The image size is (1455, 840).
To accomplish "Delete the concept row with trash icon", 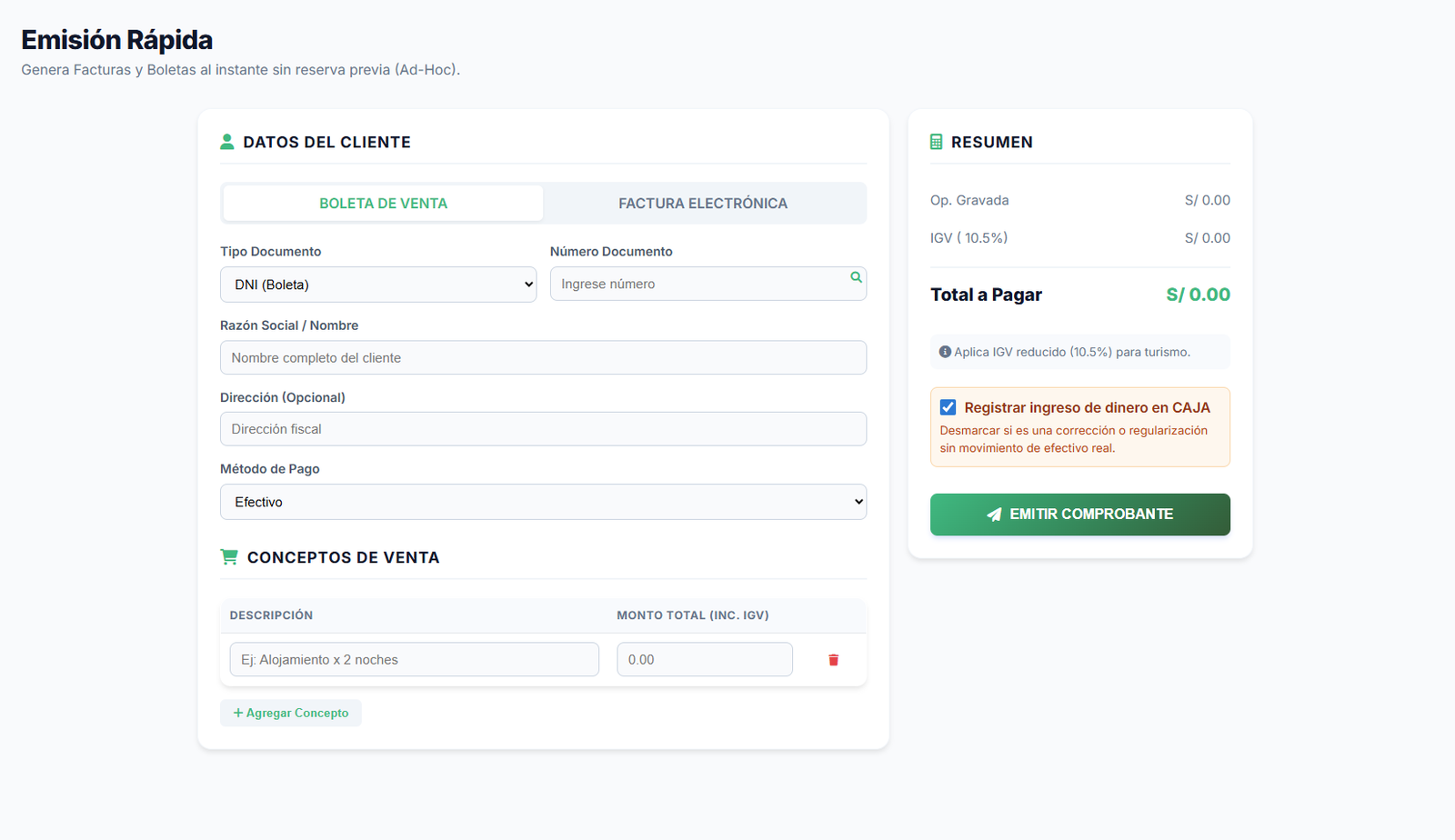I will pyautogui.click(x=833, y=660).
